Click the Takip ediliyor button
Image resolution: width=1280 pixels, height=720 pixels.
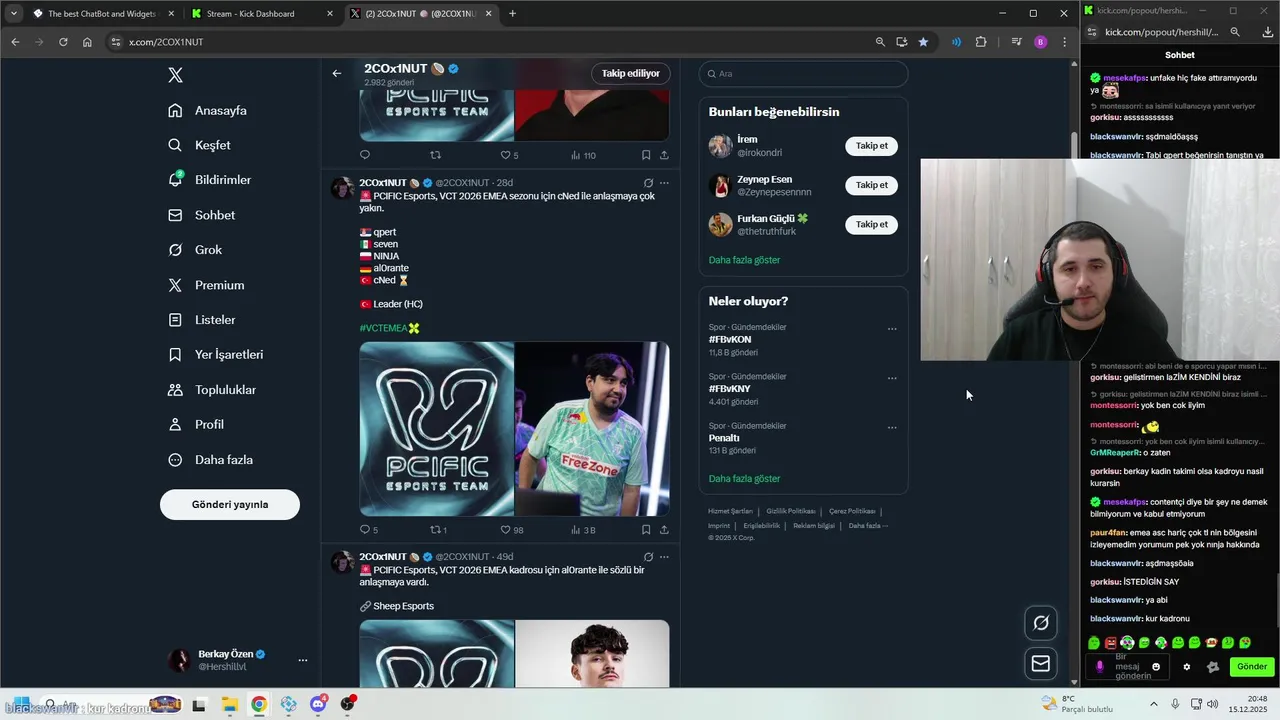[630, 73]
